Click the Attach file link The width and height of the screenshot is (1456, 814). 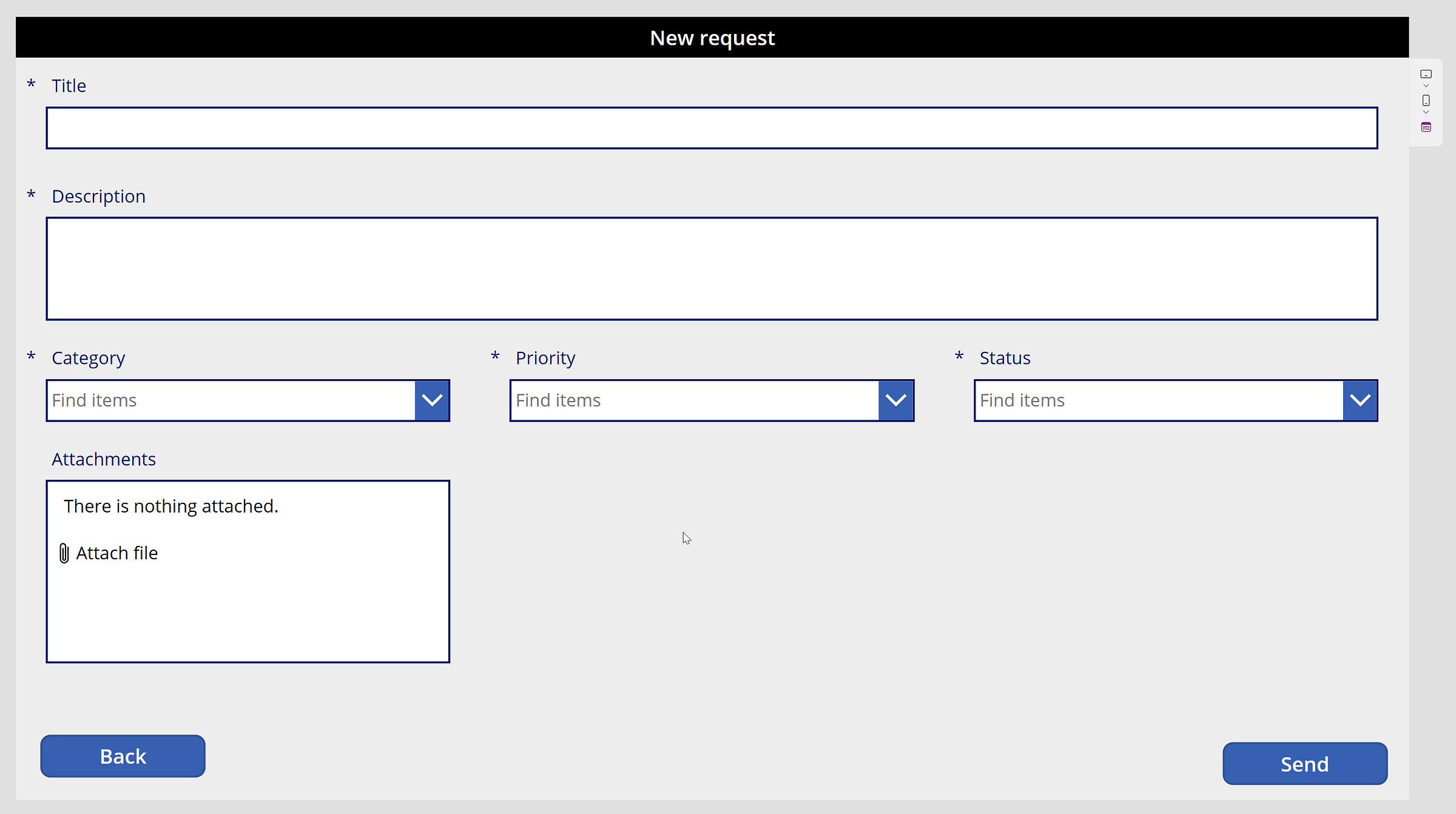click(x=116, y=553)
